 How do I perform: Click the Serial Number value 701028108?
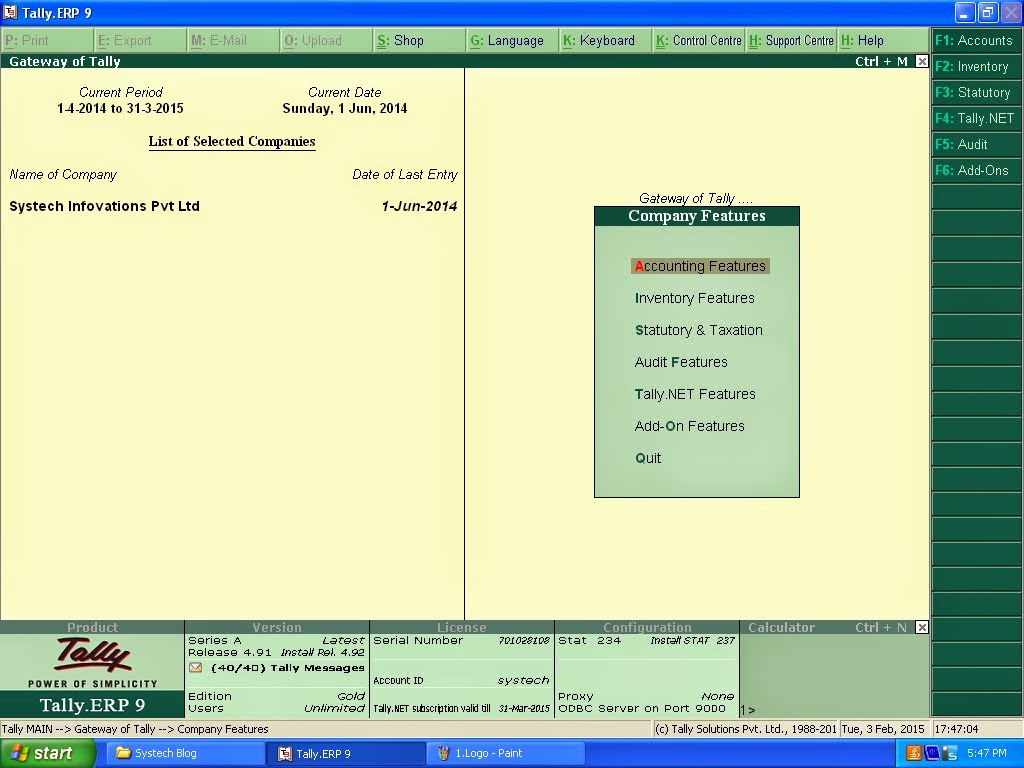(524, 641)
